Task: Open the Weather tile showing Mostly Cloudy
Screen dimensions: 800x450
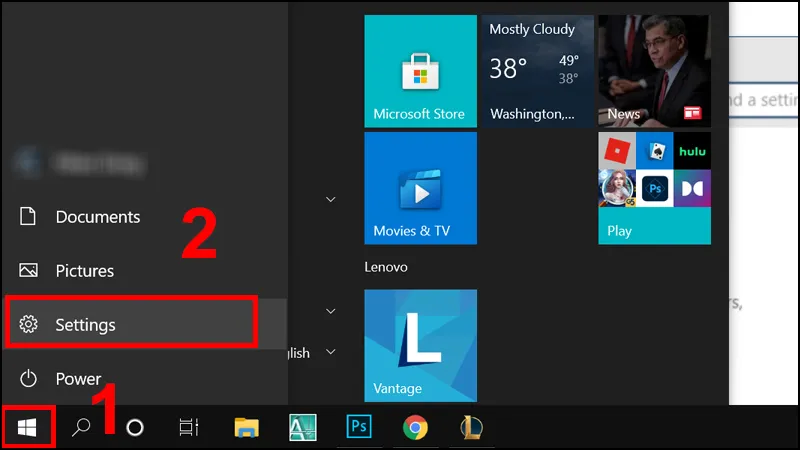Action: point(537,71)
